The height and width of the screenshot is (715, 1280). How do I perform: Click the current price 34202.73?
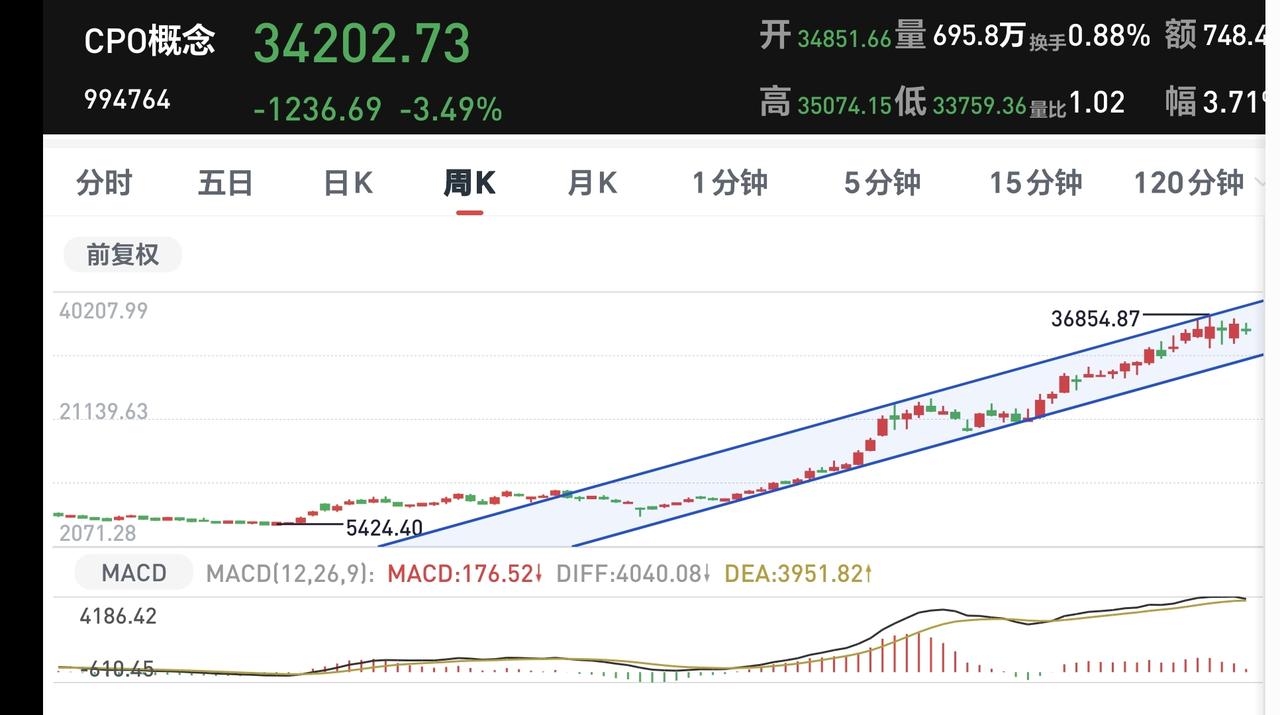click(x=362, y=43)
